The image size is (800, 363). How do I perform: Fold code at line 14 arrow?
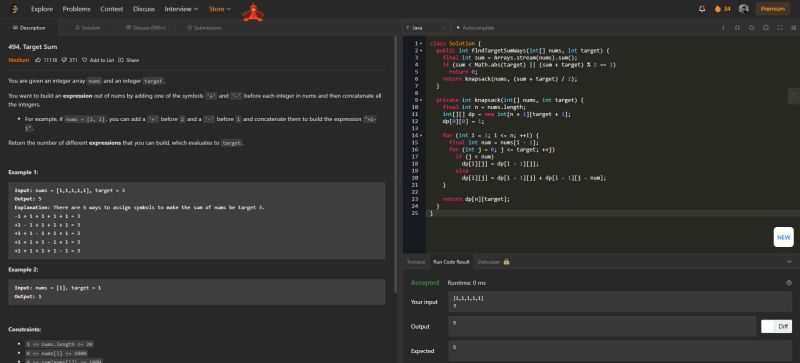pyautogui.click(x=421, y=135)
